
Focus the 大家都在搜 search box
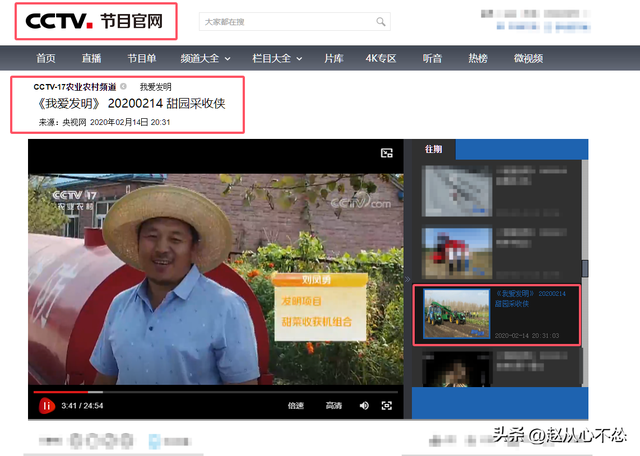coord(294,22)
